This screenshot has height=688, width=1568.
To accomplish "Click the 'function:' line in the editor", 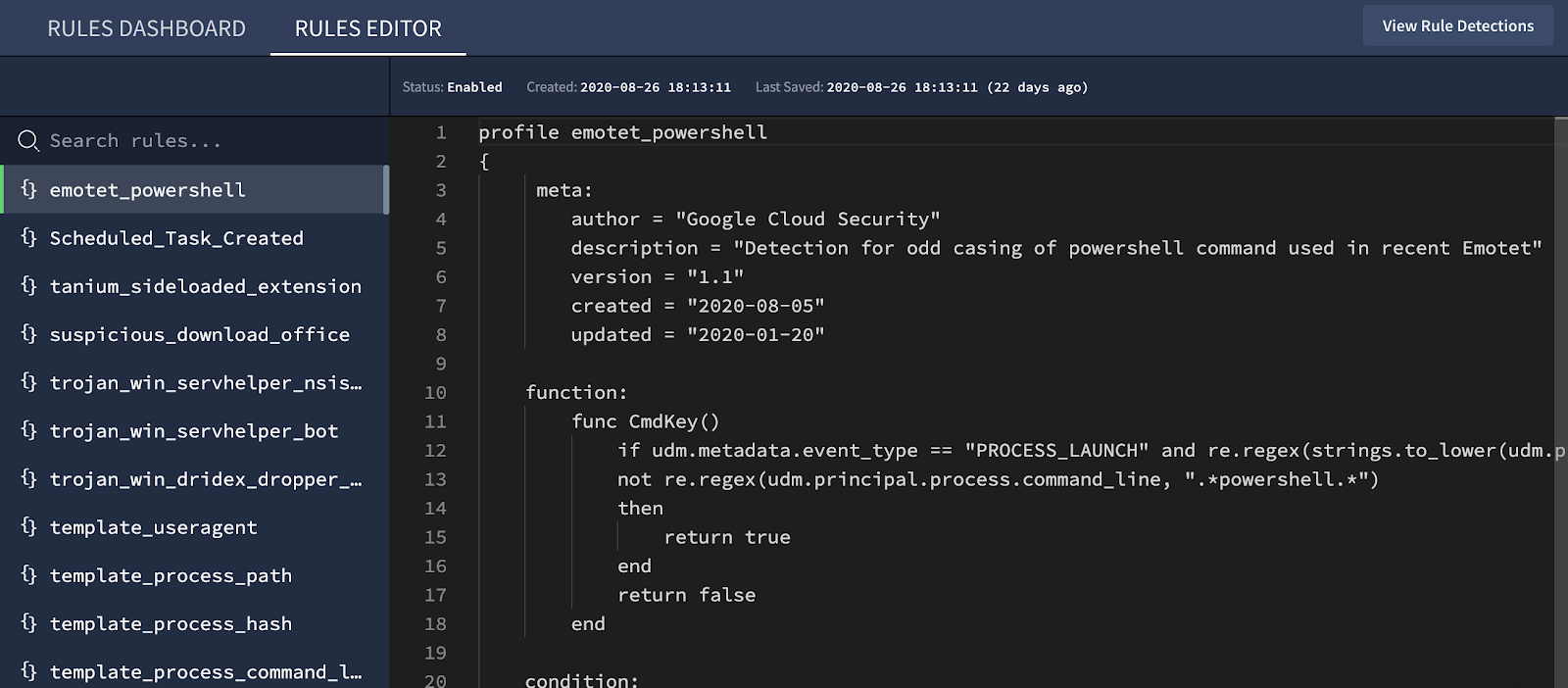I will coord(576,392).
